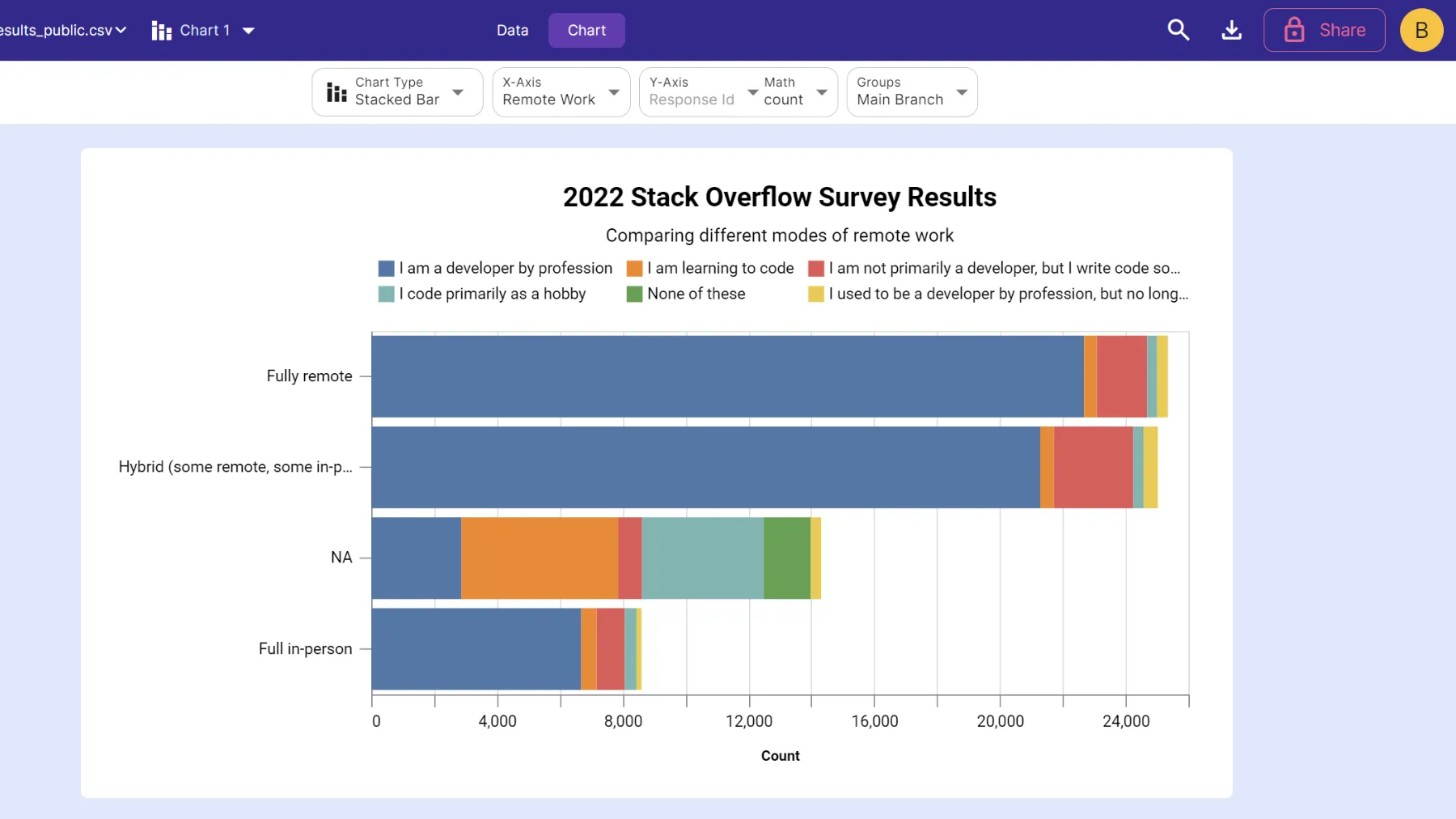
Task: Open the user avatar labeled B
Action: pos(1421,30)
